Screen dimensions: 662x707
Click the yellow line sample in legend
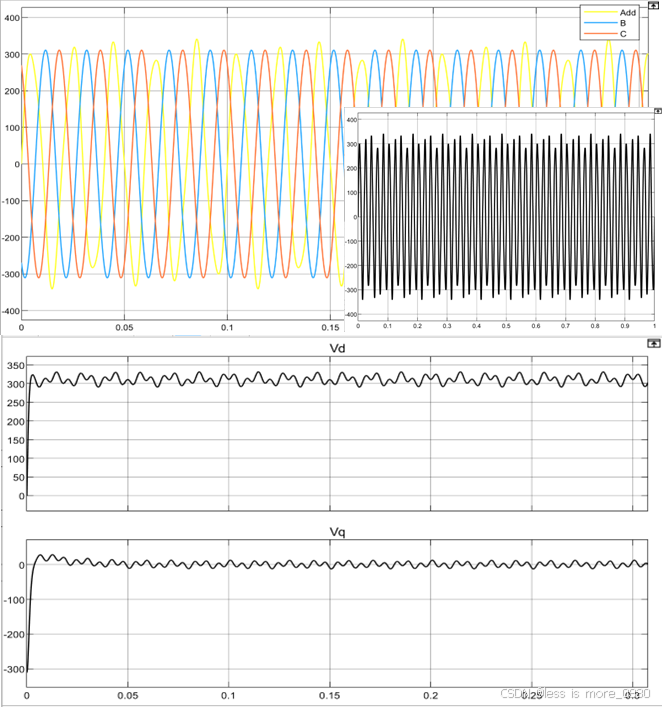pos(600,12)
